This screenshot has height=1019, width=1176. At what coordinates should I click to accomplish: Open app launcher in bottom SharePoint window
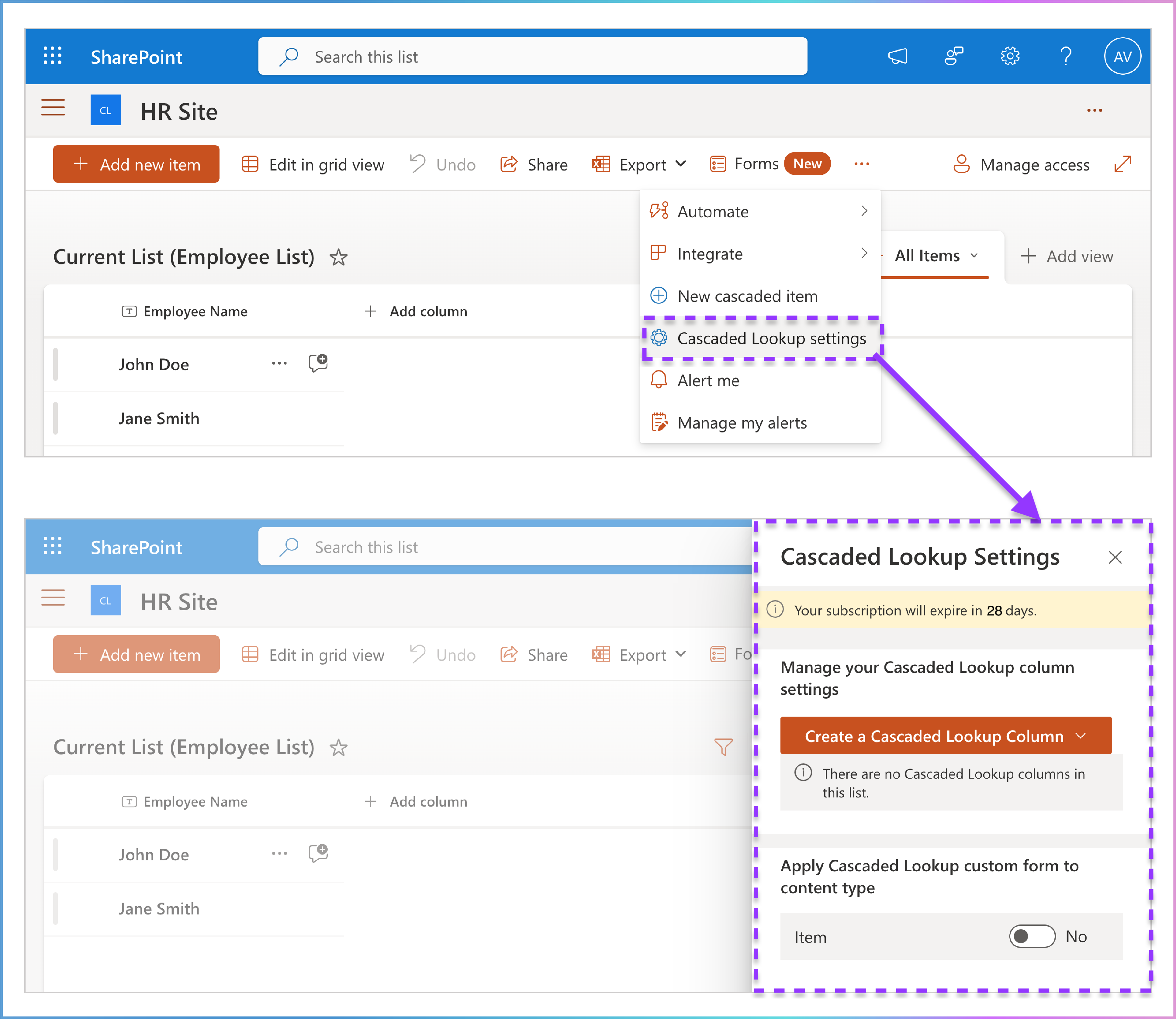(52, 546)
